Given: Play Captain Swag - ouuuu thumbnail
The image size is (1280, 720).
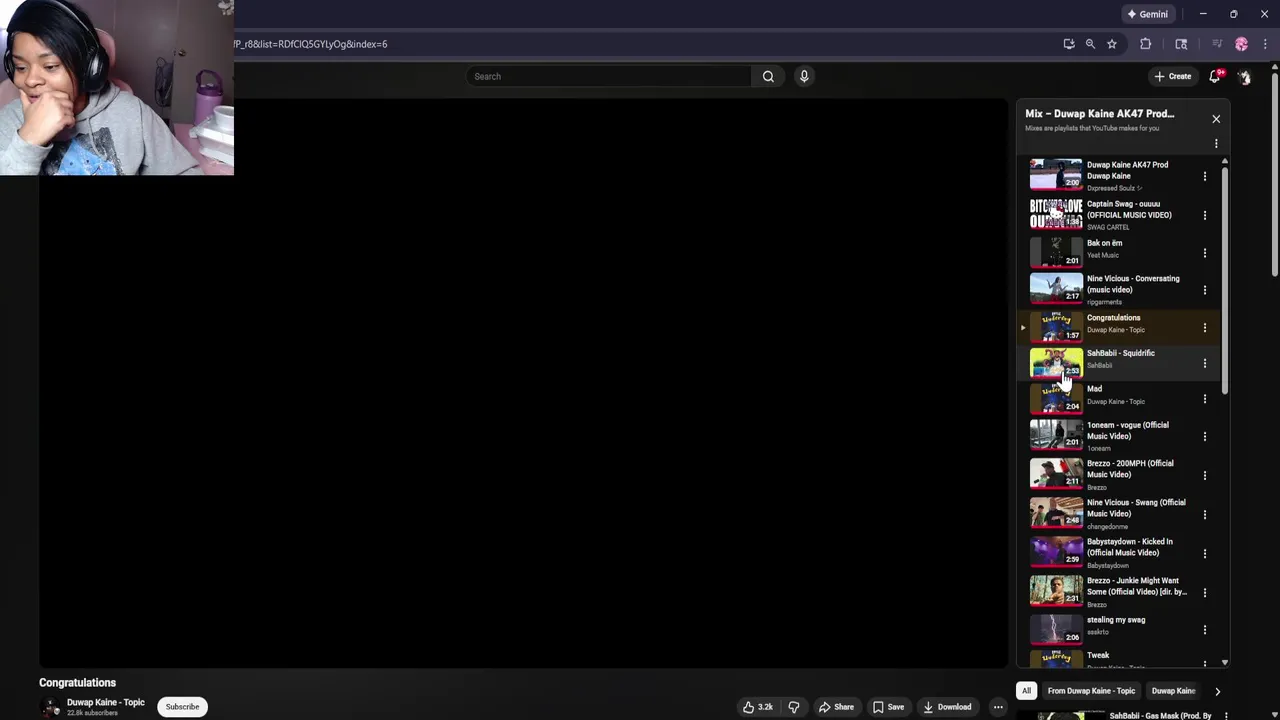Looking at the screenshot, I should tap(1056, 213).
